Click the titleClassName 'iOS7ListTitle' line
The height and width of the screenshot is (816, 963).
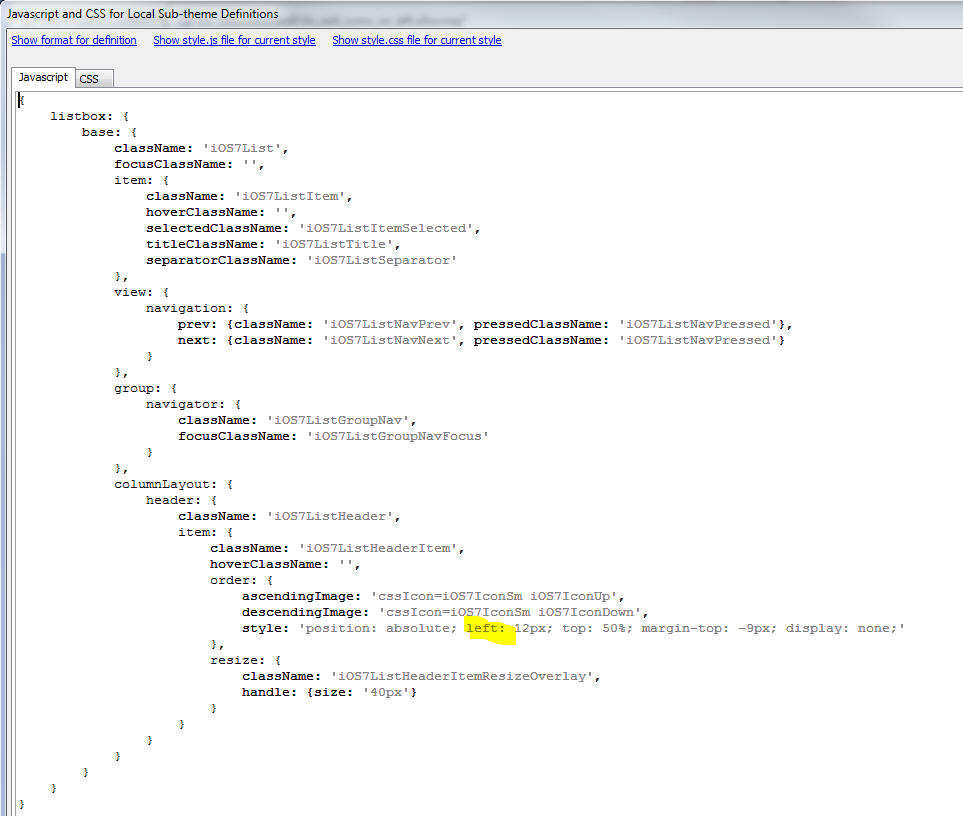point(273,244)
